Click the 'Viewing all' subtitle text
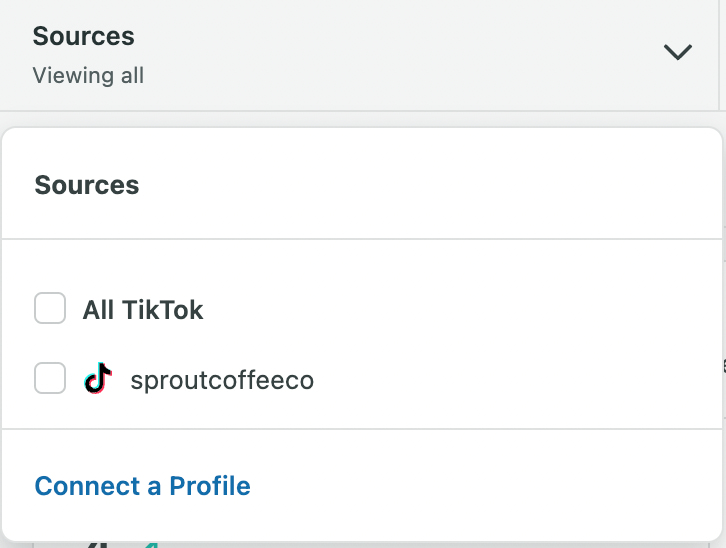 point(88,75)
